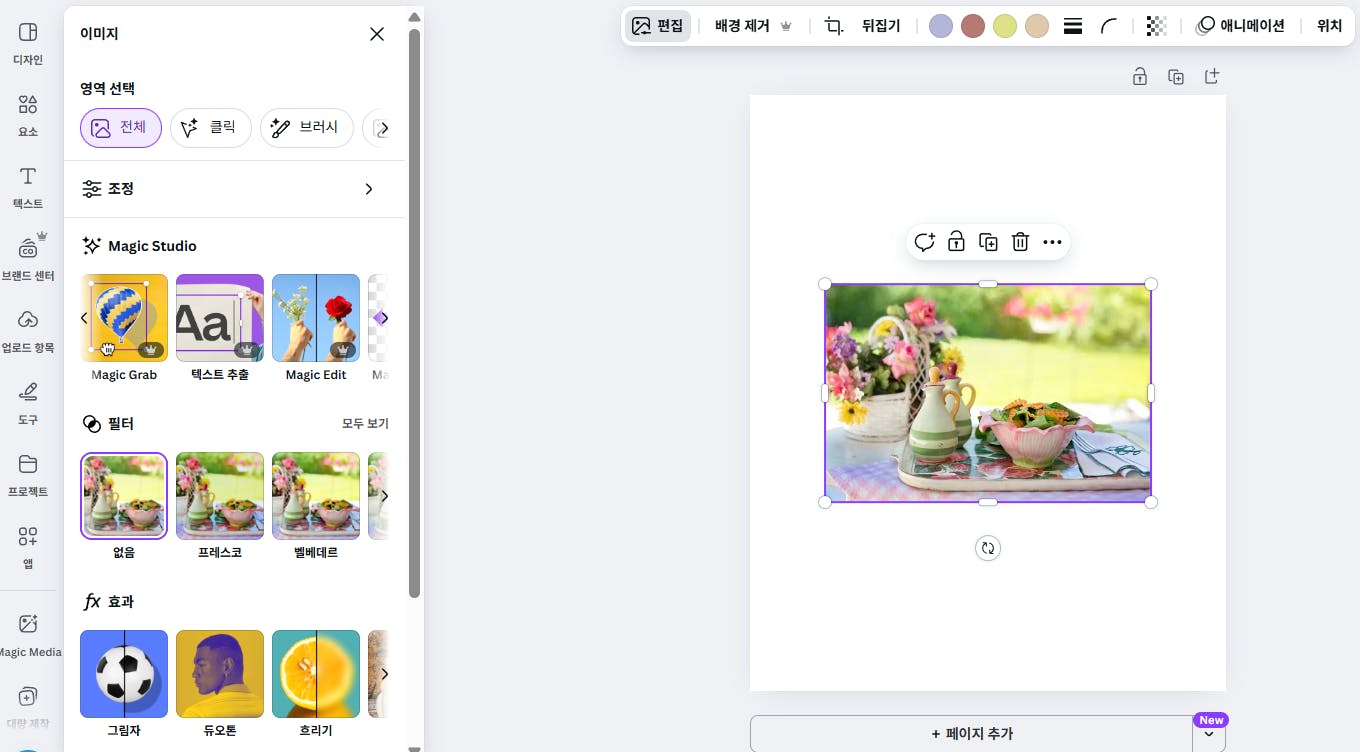Screen dimensions: 1360x752
Task: Choose the Magic Grab tool thumbnail
Action: pos(124,318)
